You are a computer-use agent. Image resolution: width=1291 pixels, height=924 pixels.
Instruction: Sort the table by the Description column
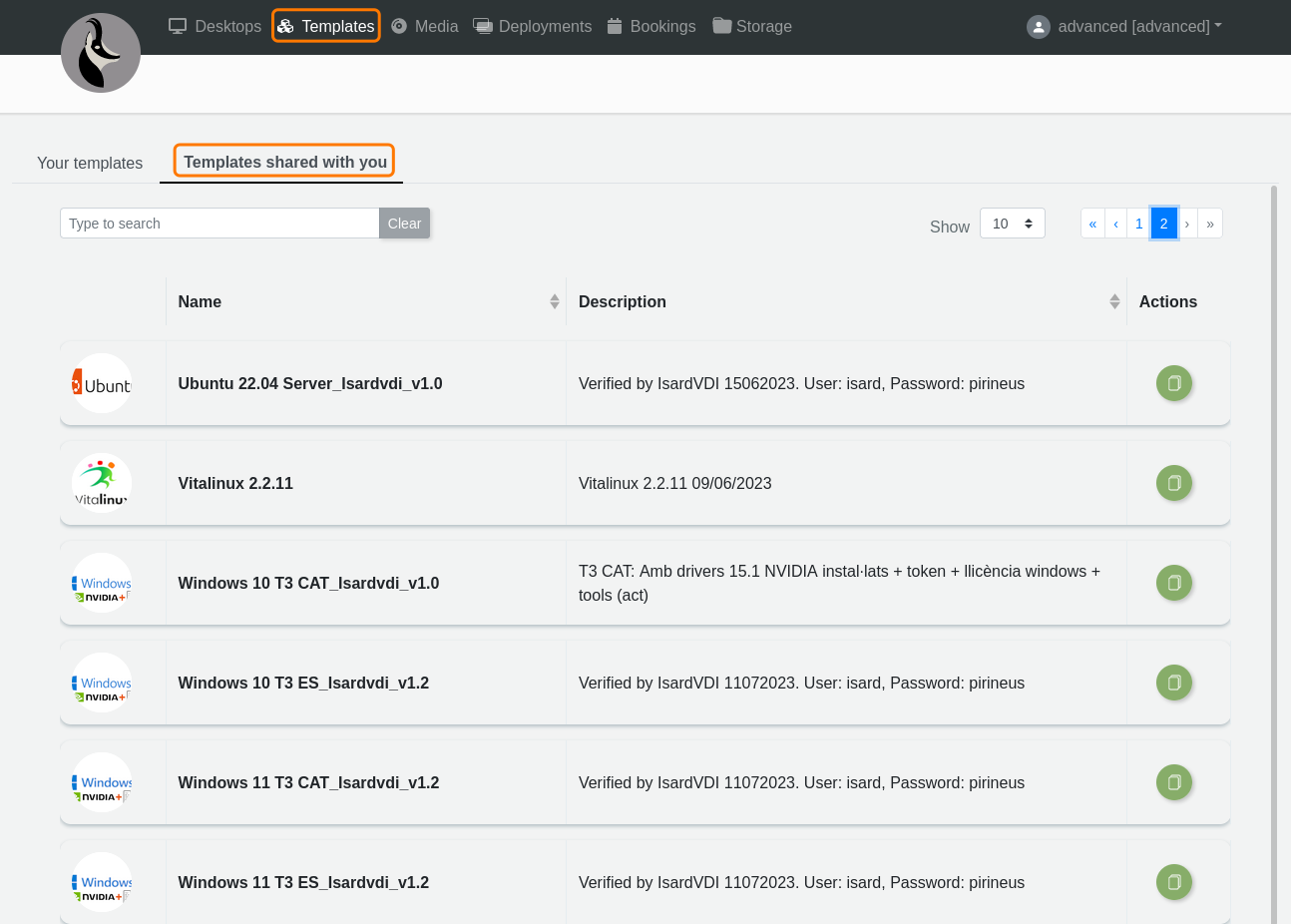click(x=1113, y=301)
